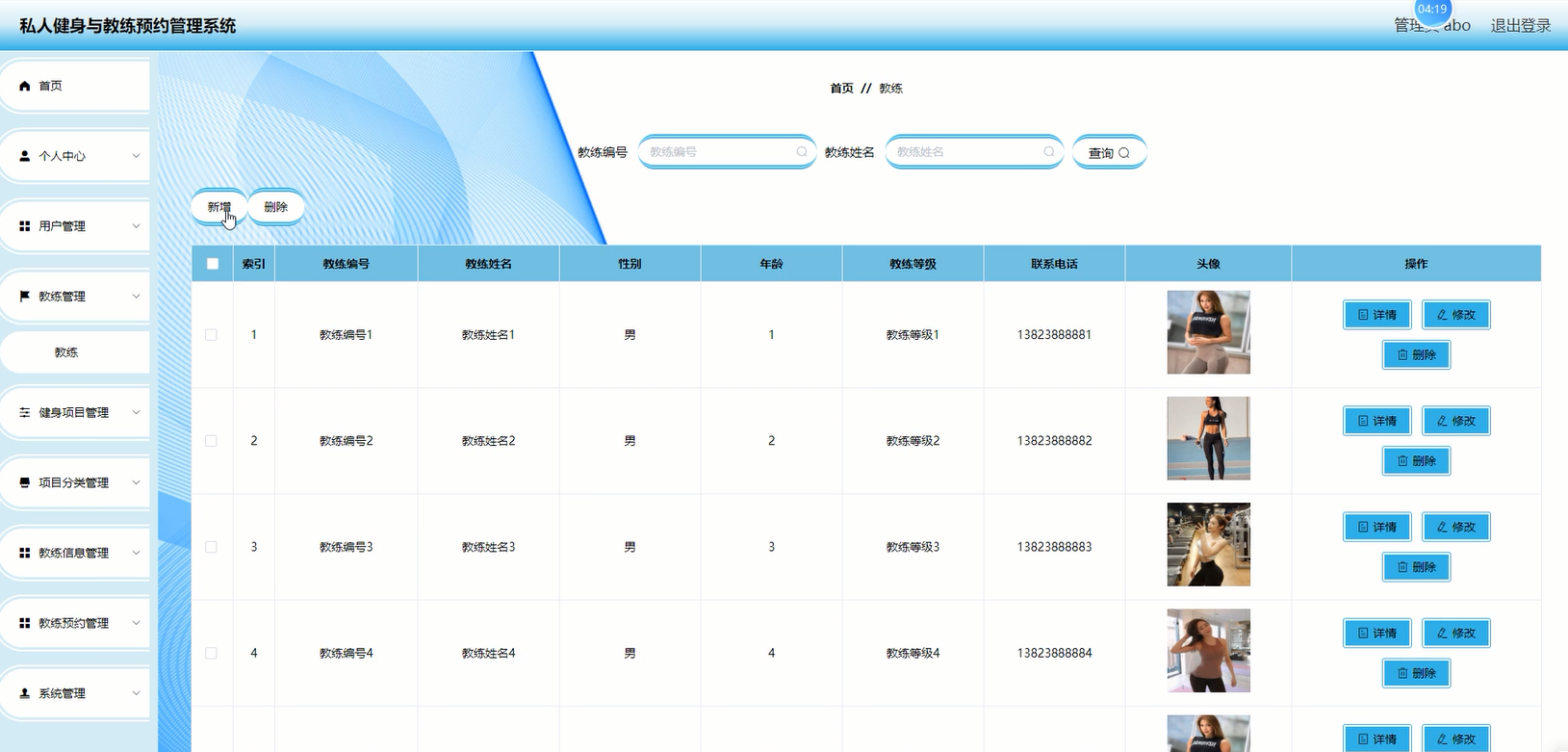
Task: Open avatar thumbnail in row 教练编号2
Action: pos(1208,438)
